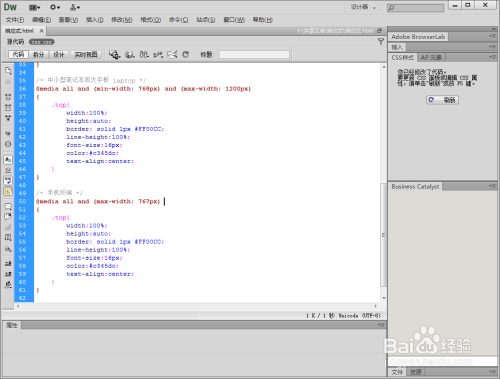500x379 pixels.
Task: Close the 响应式.html document tab
Action: (x=41, y=31)
